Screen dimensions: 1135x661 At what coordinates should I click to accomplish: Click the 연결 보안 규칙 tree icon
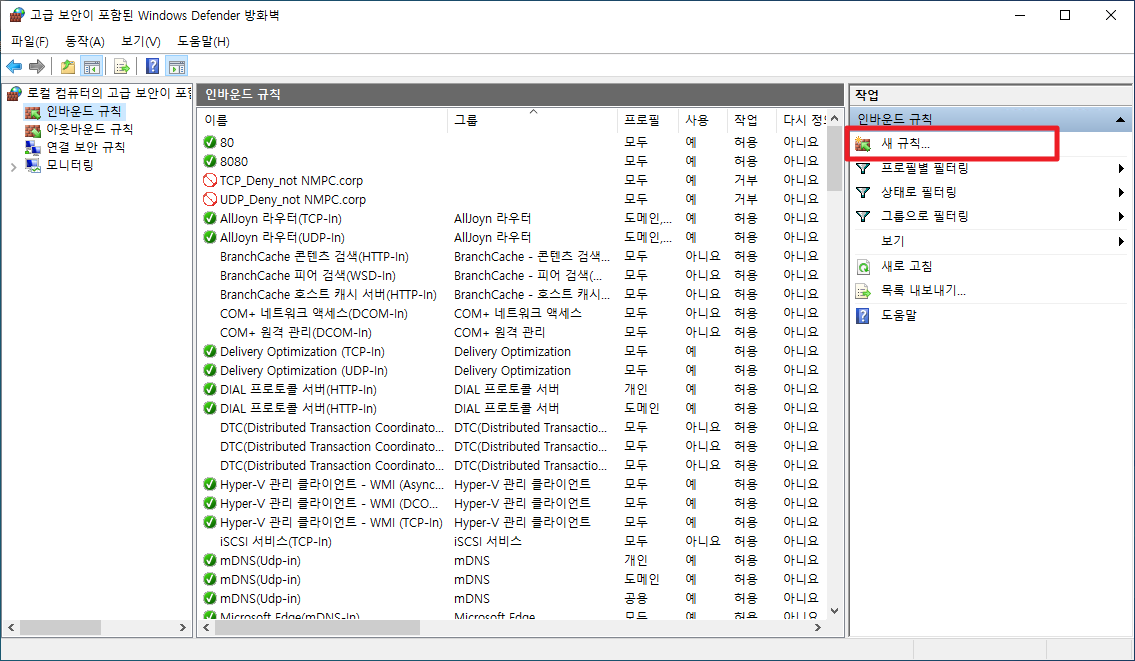click(x=33, y=148)
